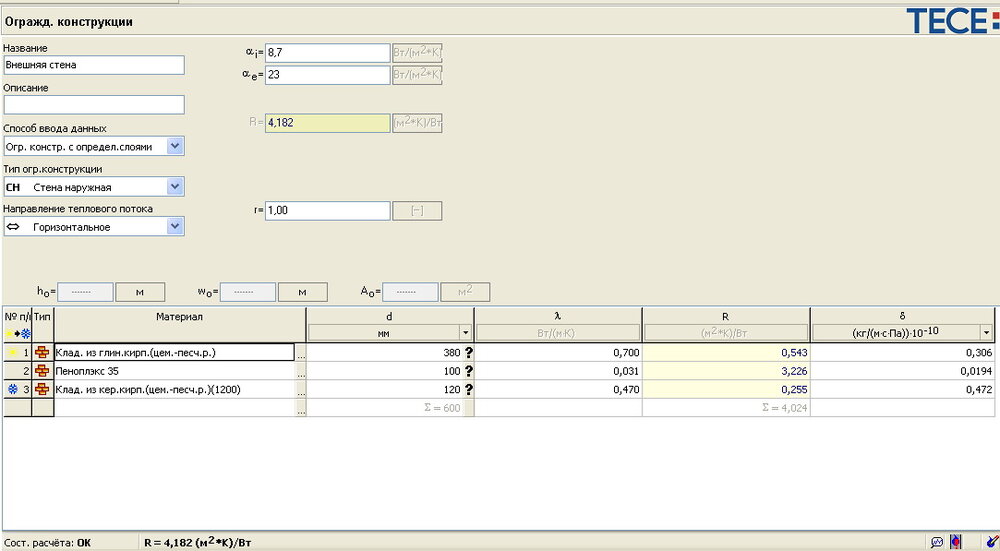Click the question mark beside thickness 120
This screenshot has width=1000, height=551.
pyautogui.click(x=466, y=389)
